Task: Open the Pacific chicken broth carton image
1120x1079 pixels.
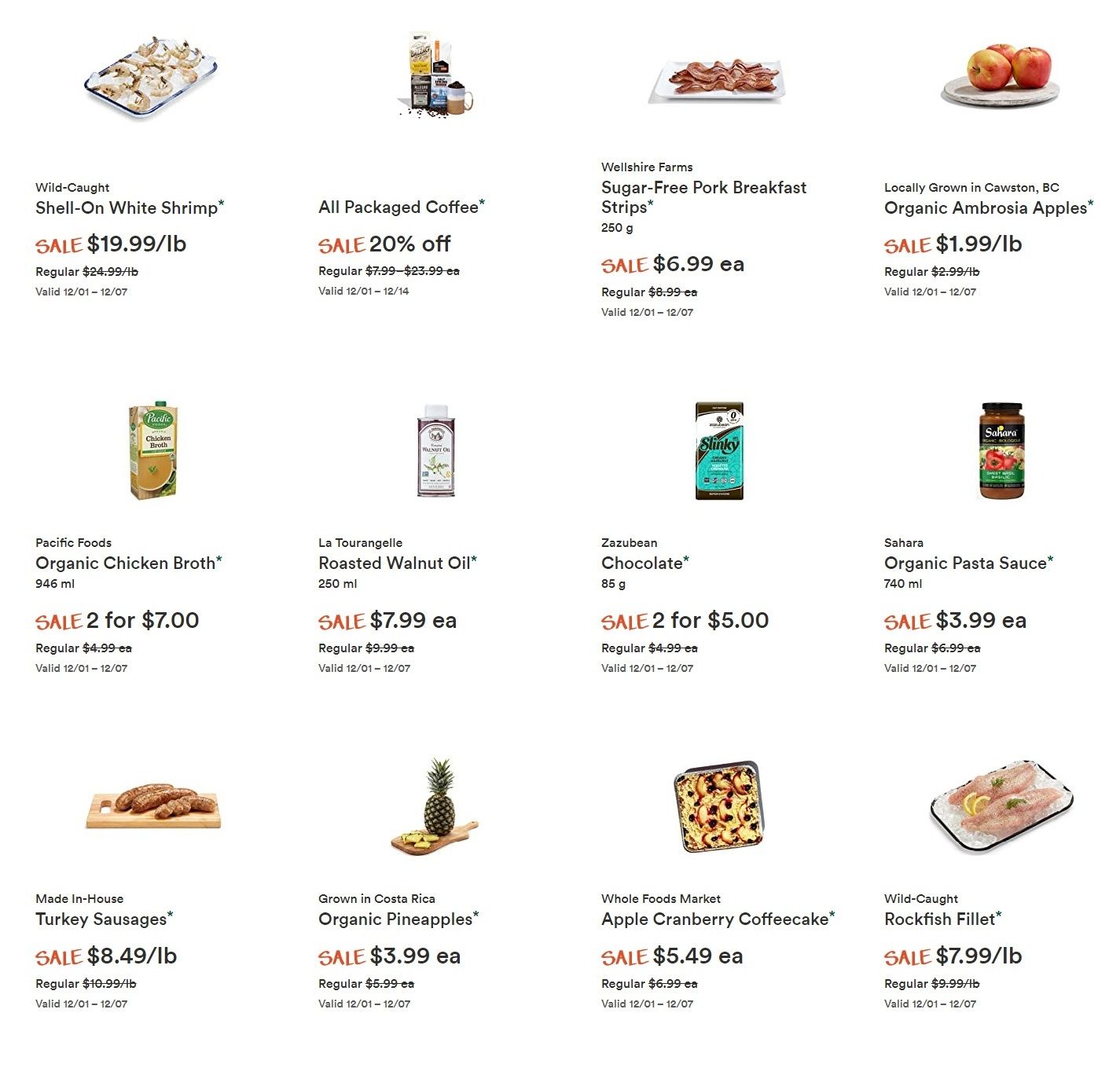Action: point(153,450)
